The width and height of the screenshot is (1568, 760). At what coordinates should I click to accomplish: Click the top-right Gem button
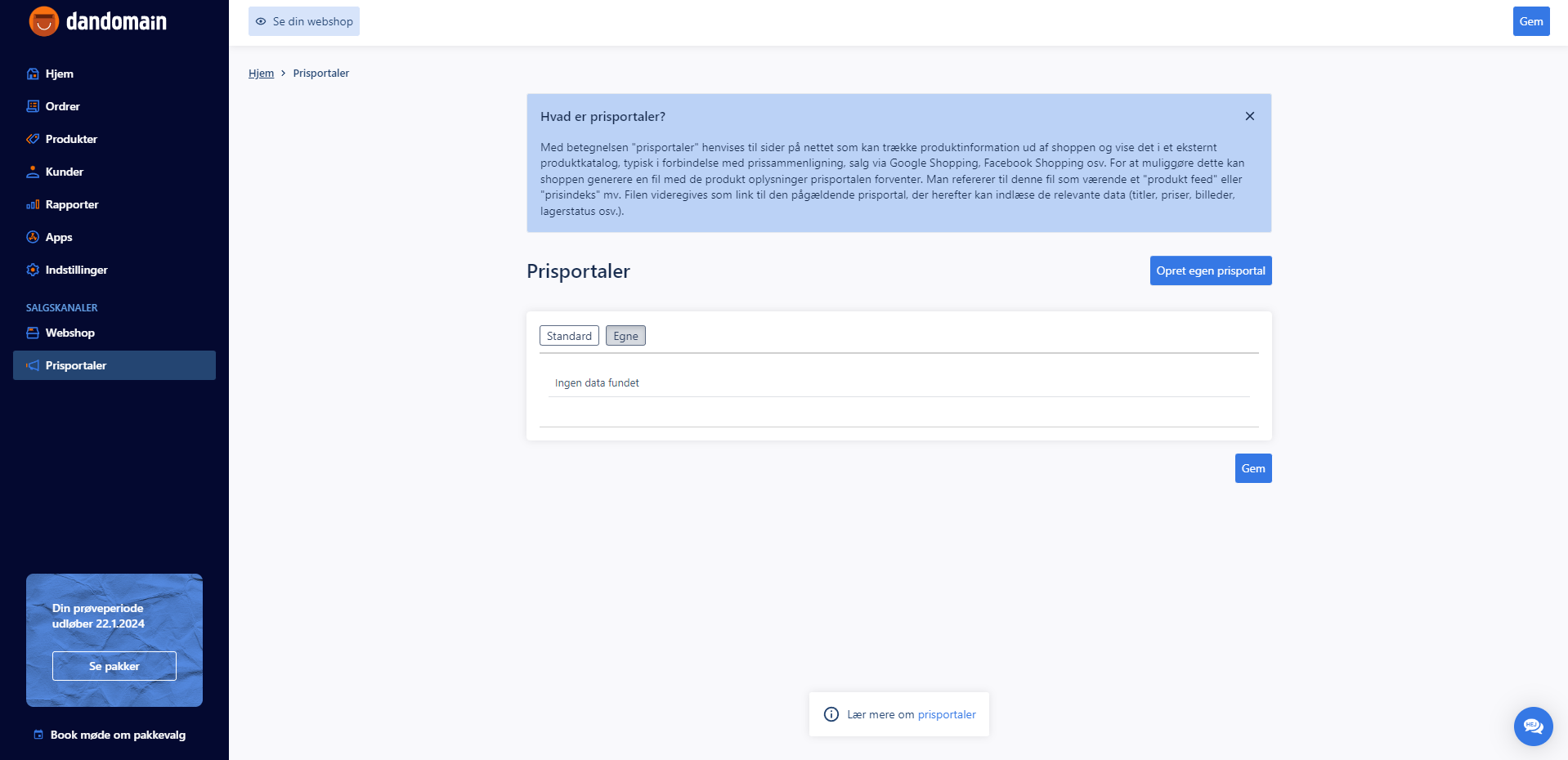pos(1531,21)
